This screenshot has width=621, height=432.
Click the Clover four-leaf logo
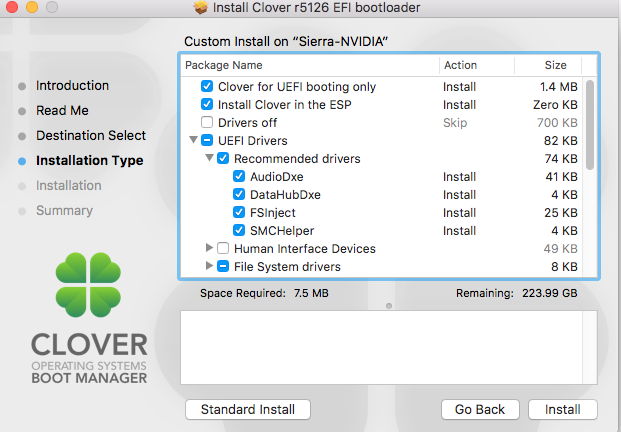88,285
